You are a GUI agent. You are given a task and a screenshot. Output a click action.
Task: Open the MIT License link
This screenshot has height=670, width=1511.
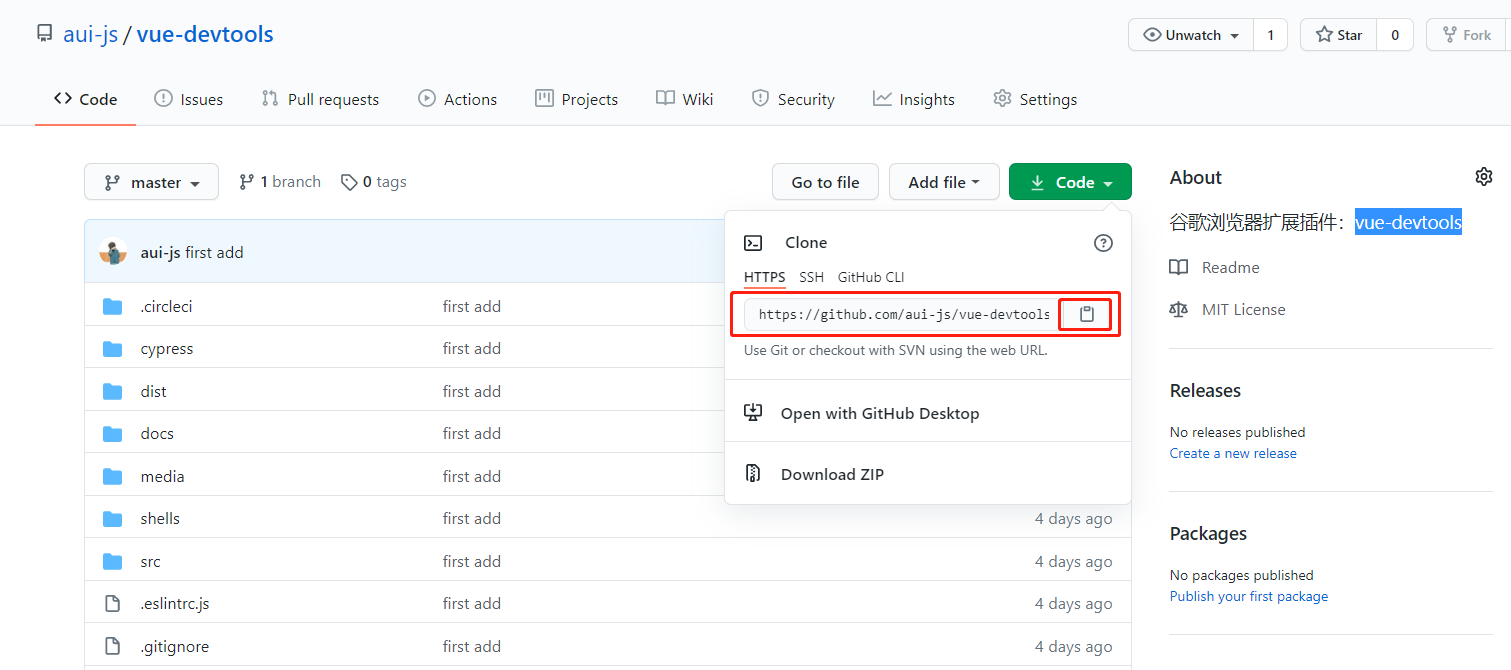click(x=1243, y=310)
